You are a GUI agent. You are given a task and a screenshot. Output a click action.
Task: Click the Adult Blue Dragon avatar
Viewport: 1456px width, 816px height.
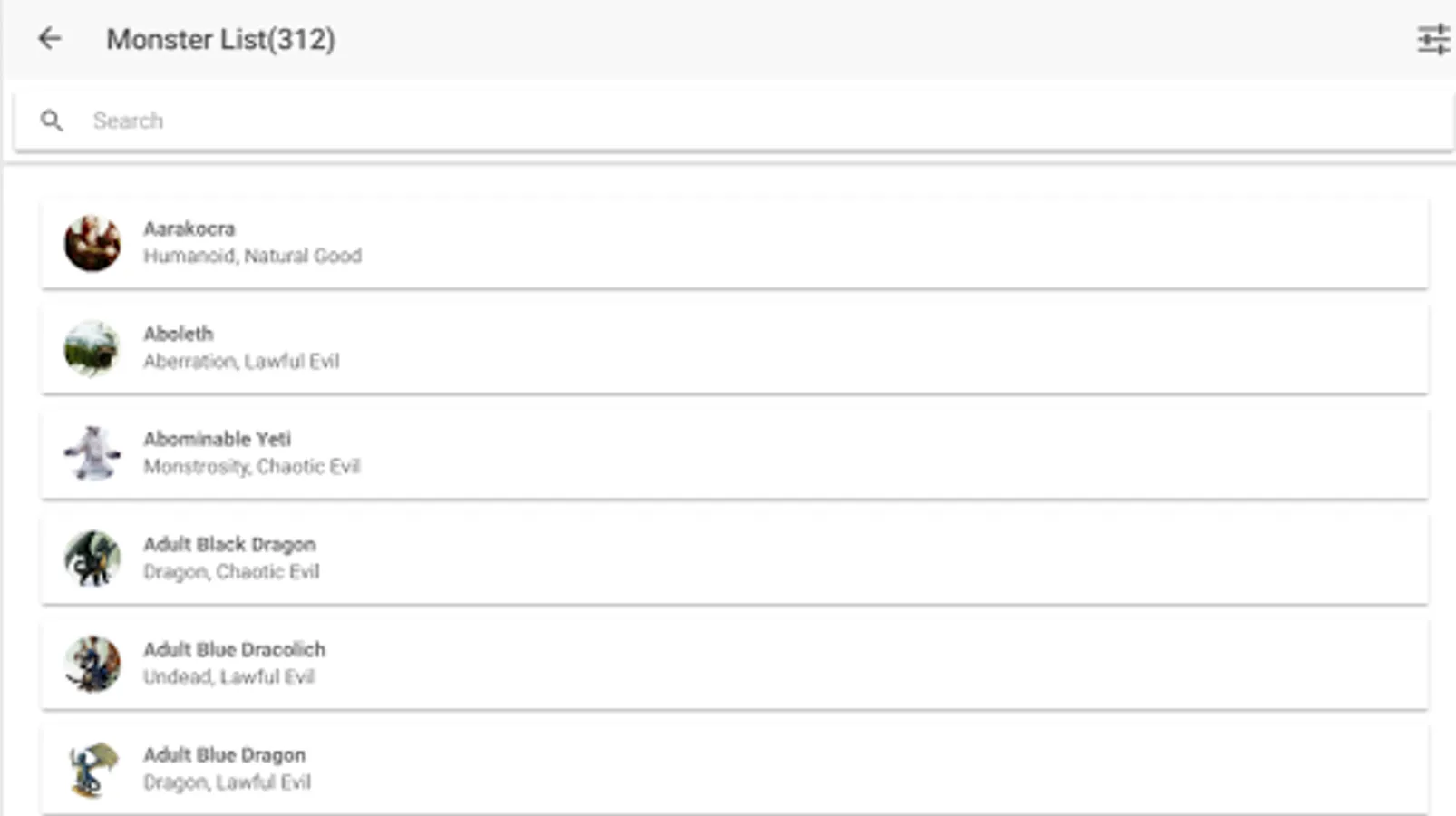(92, 769)
